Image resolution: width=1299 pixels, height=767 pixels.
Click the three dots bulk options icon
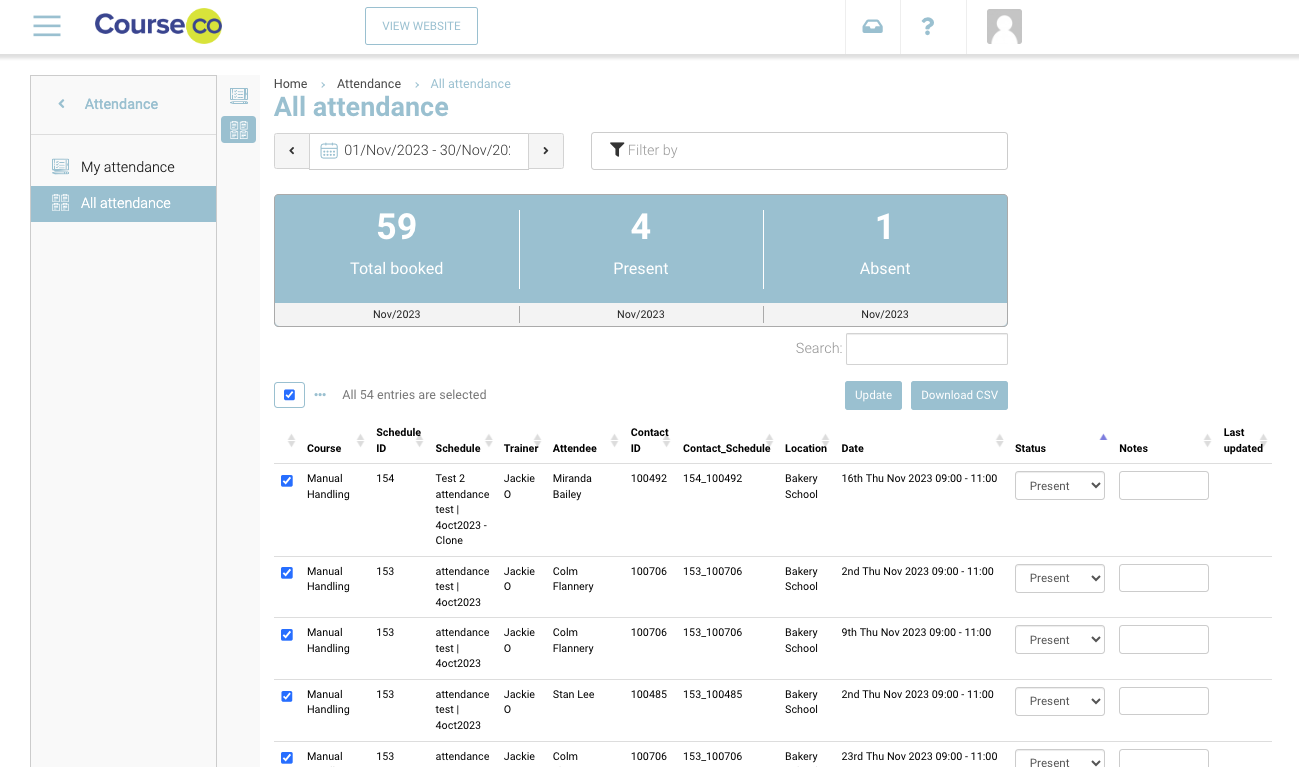pos(320,395)
